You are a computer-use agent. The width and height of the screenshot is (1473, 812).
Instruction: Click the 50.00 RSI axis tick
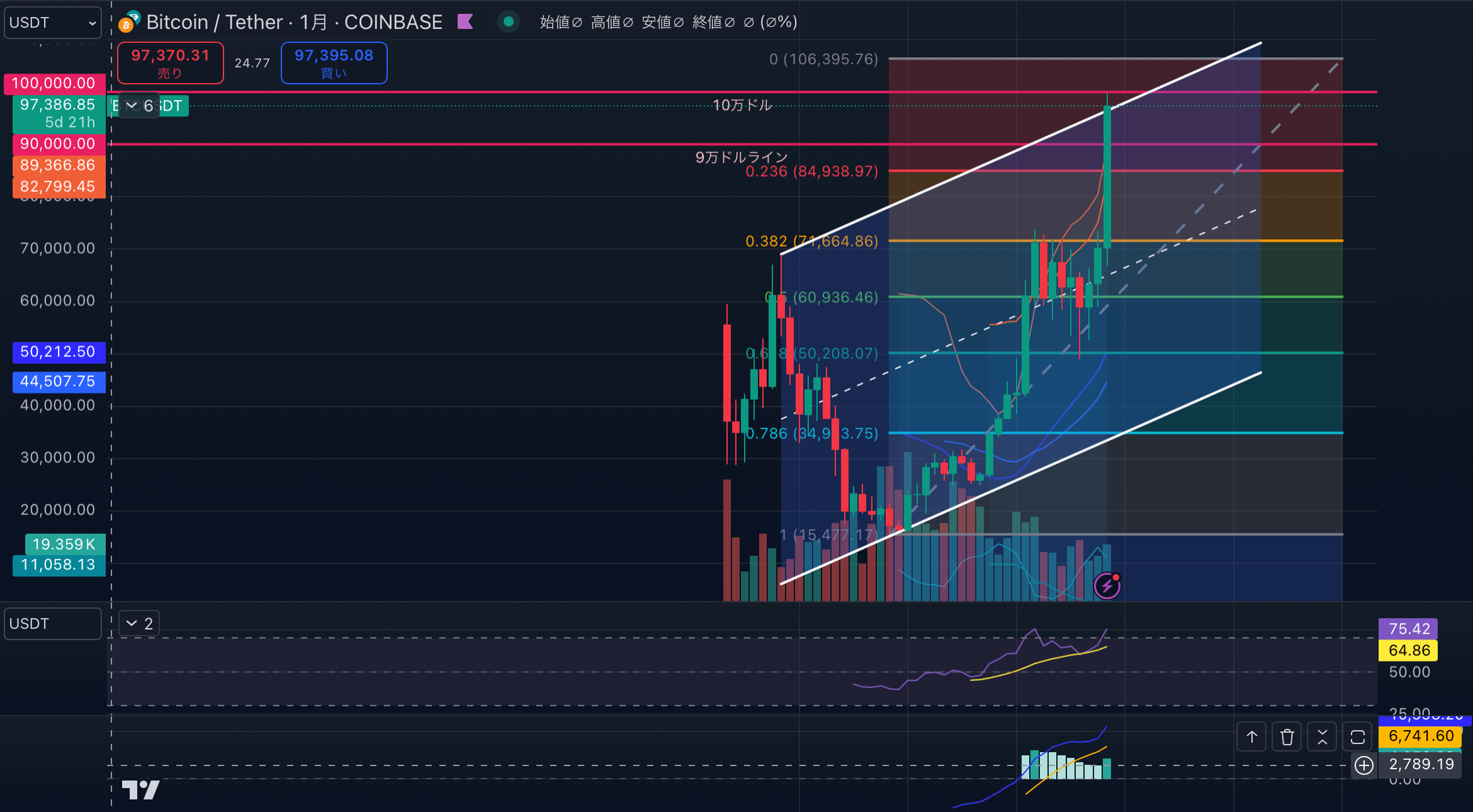pyautogui.click(x=1409, y=672)
